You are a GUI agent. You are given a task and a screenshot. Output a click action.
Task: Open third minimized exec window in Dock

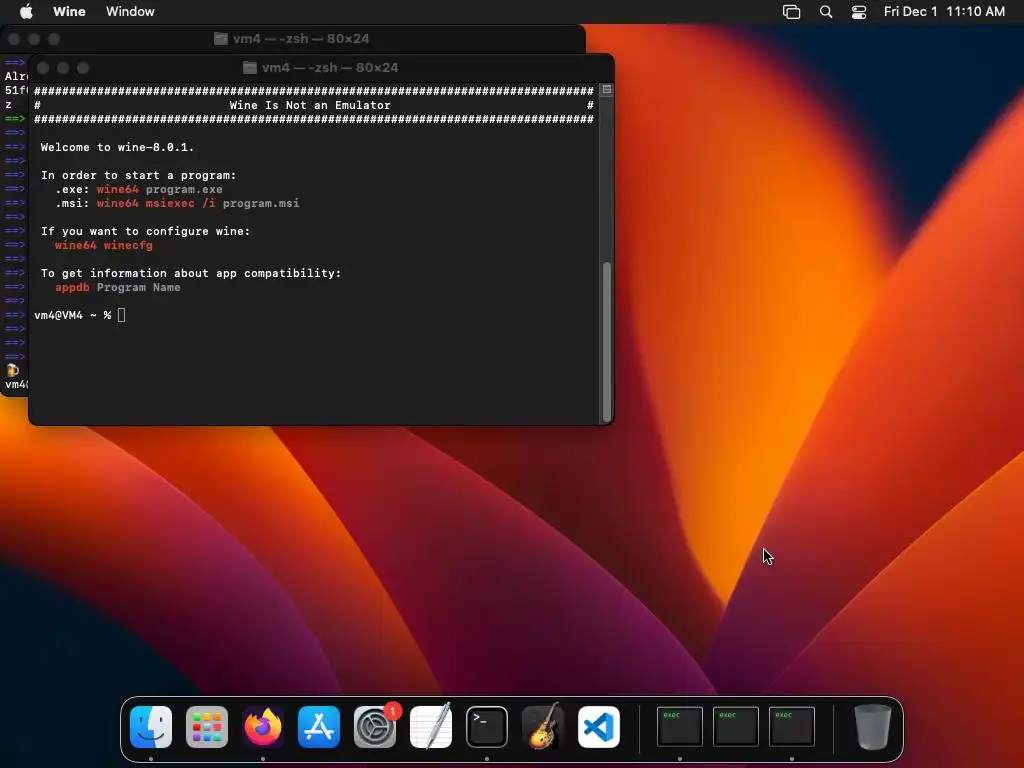coord(792,726)
